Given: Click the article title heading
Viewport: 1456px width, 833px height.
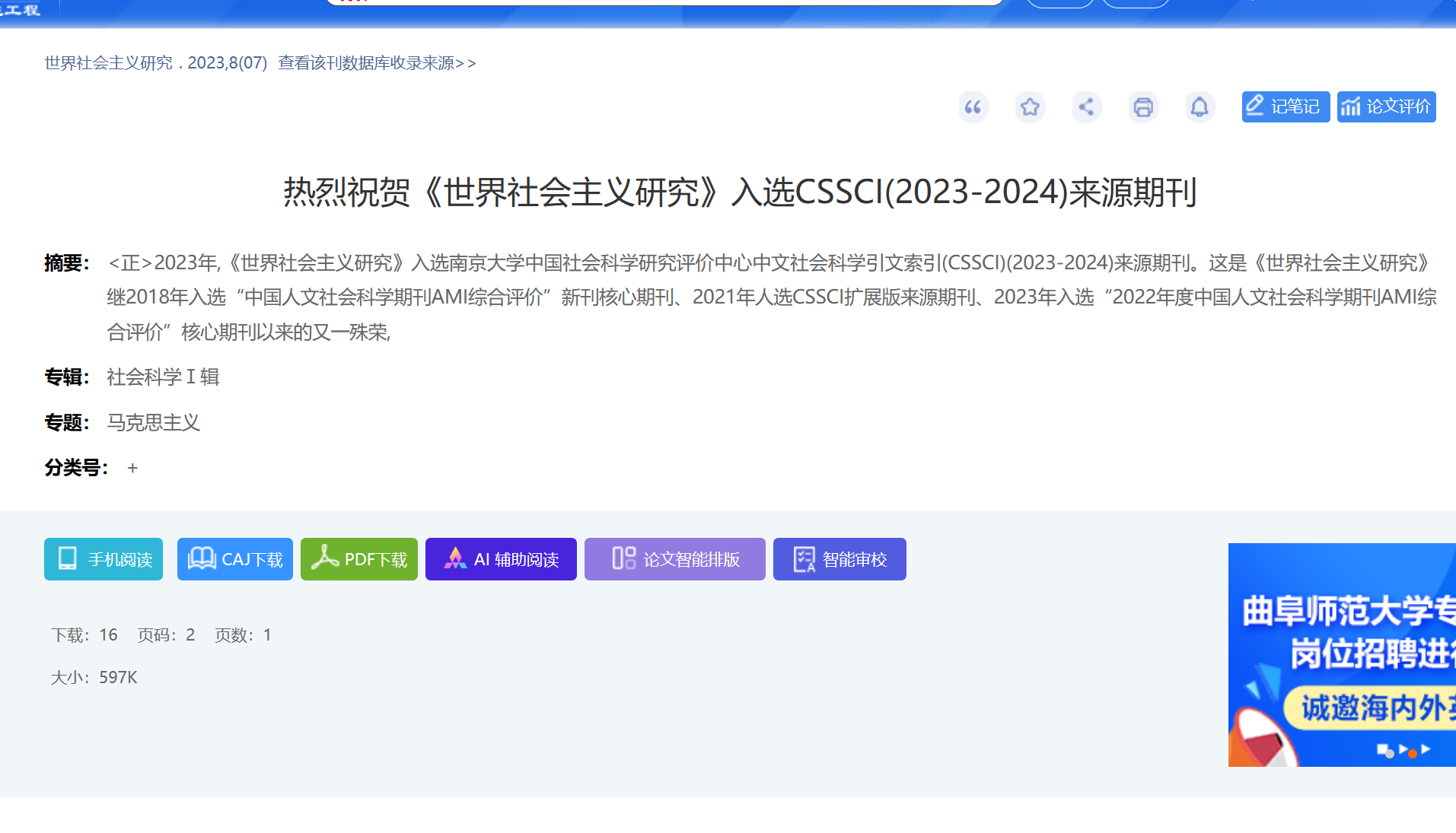Looking at the screenshot, I should point(740,192).
